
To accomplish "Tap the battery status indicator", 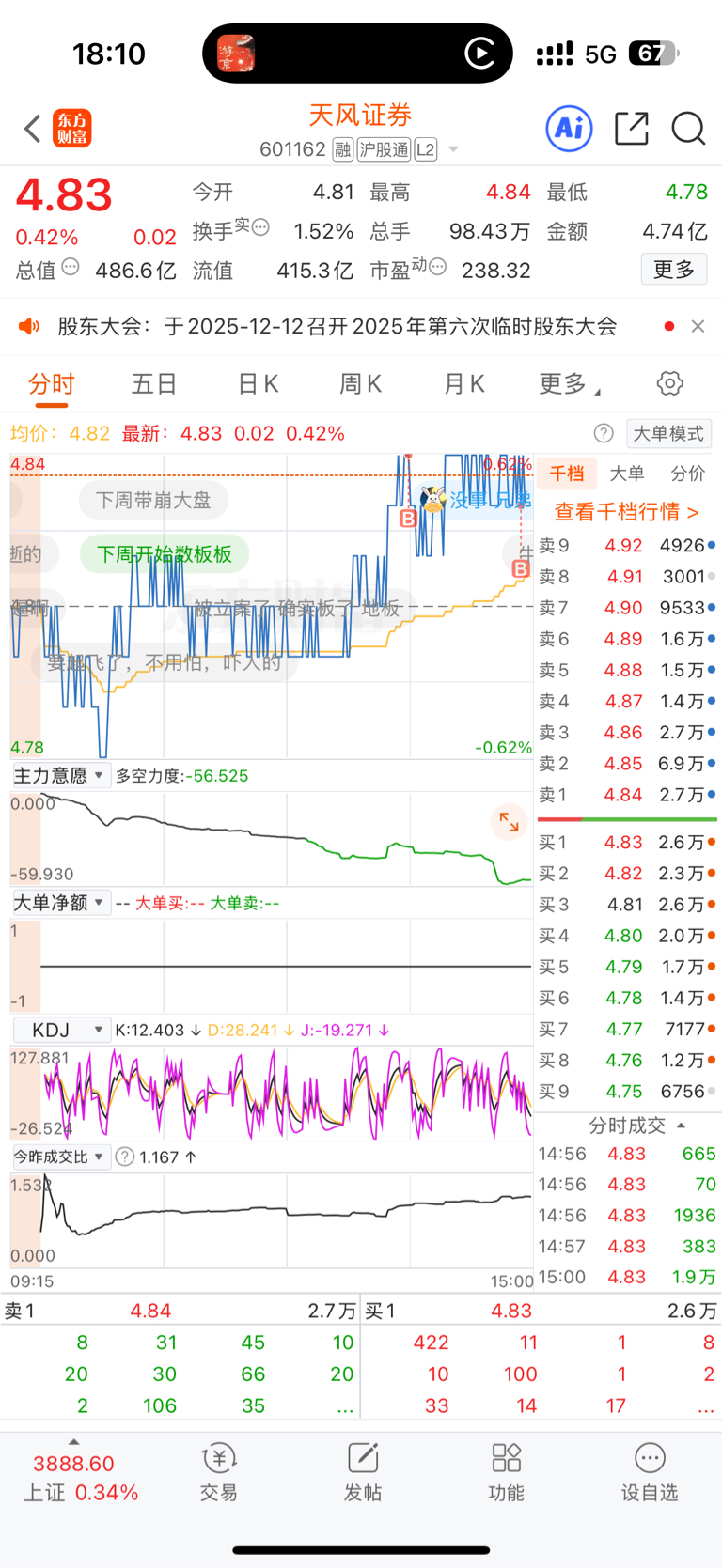I will tap(653, 54).
